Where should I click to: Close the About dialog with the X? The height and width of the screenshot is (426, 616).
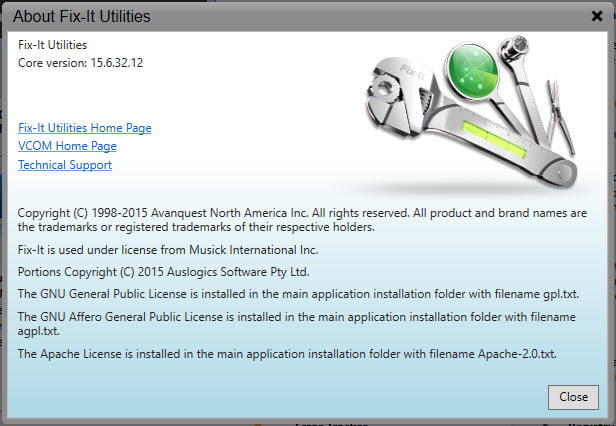pos(597,16)
